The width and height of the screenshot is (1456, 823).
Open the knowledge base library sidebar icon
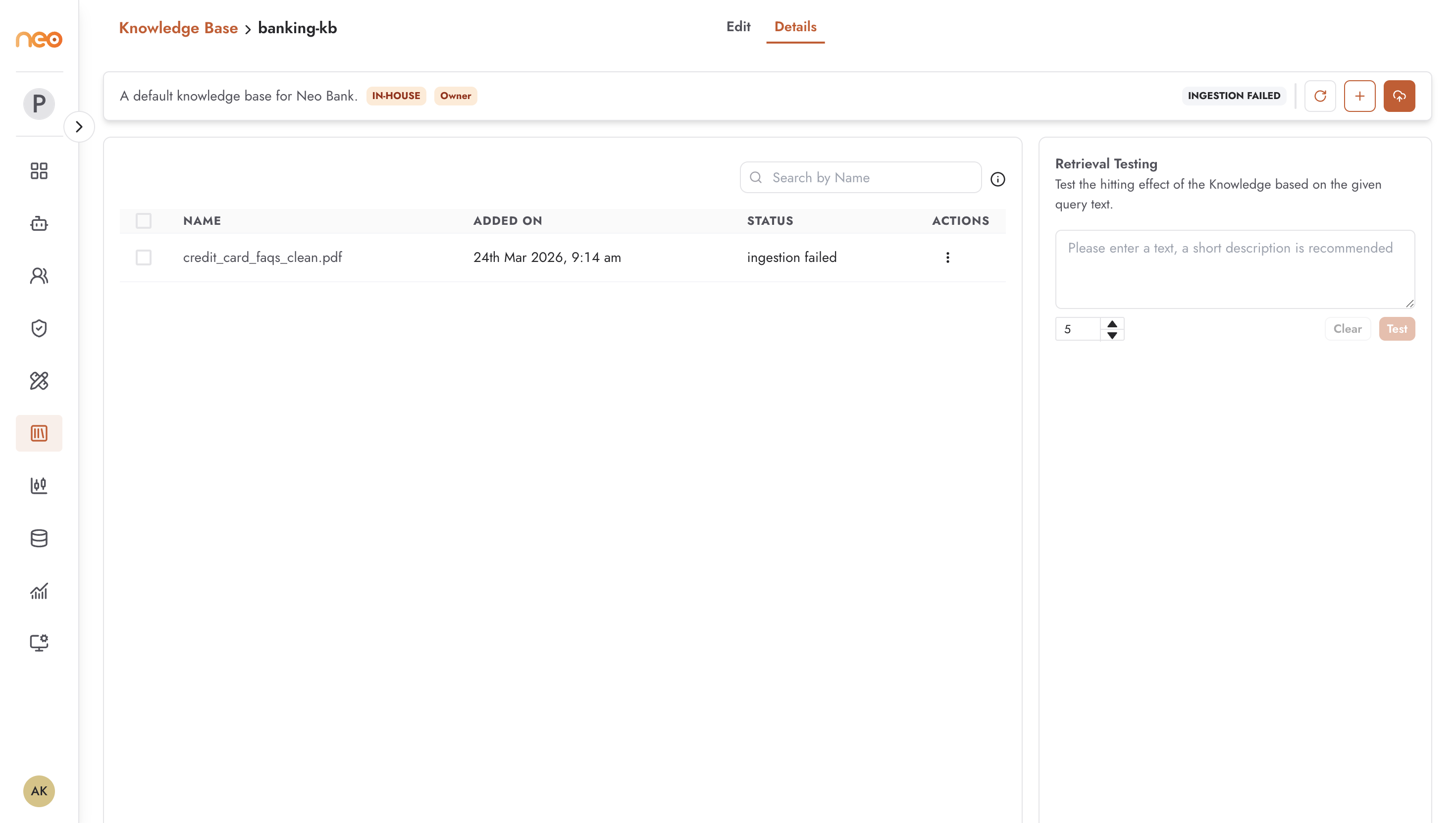(x=39, y=434)
